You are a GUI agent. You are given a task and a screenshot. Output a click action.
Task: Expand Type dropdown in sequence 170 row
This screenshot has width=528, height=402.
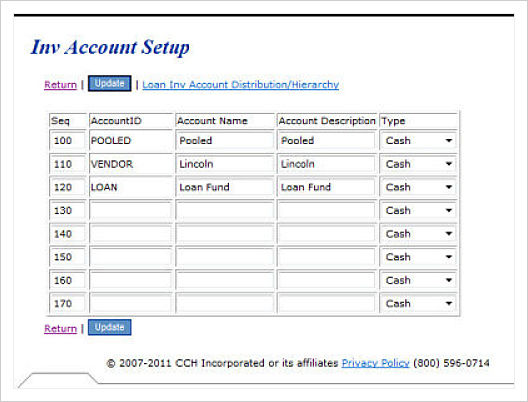tap(418, 303)
